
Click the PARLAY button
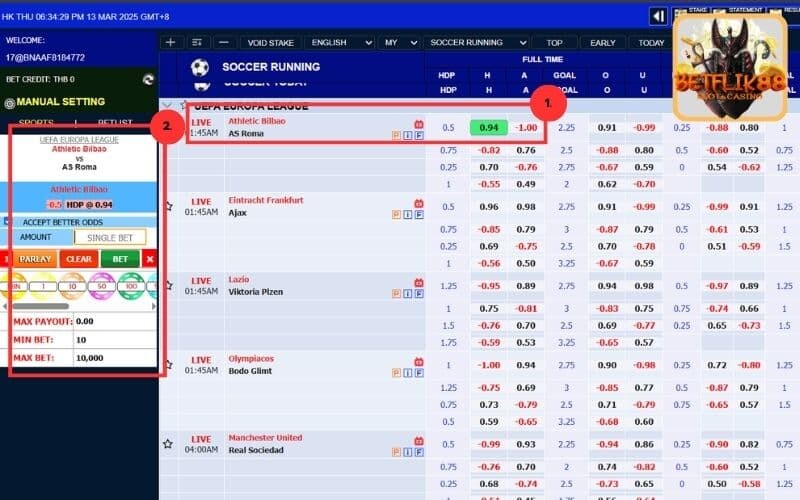(x=35, y=259)
